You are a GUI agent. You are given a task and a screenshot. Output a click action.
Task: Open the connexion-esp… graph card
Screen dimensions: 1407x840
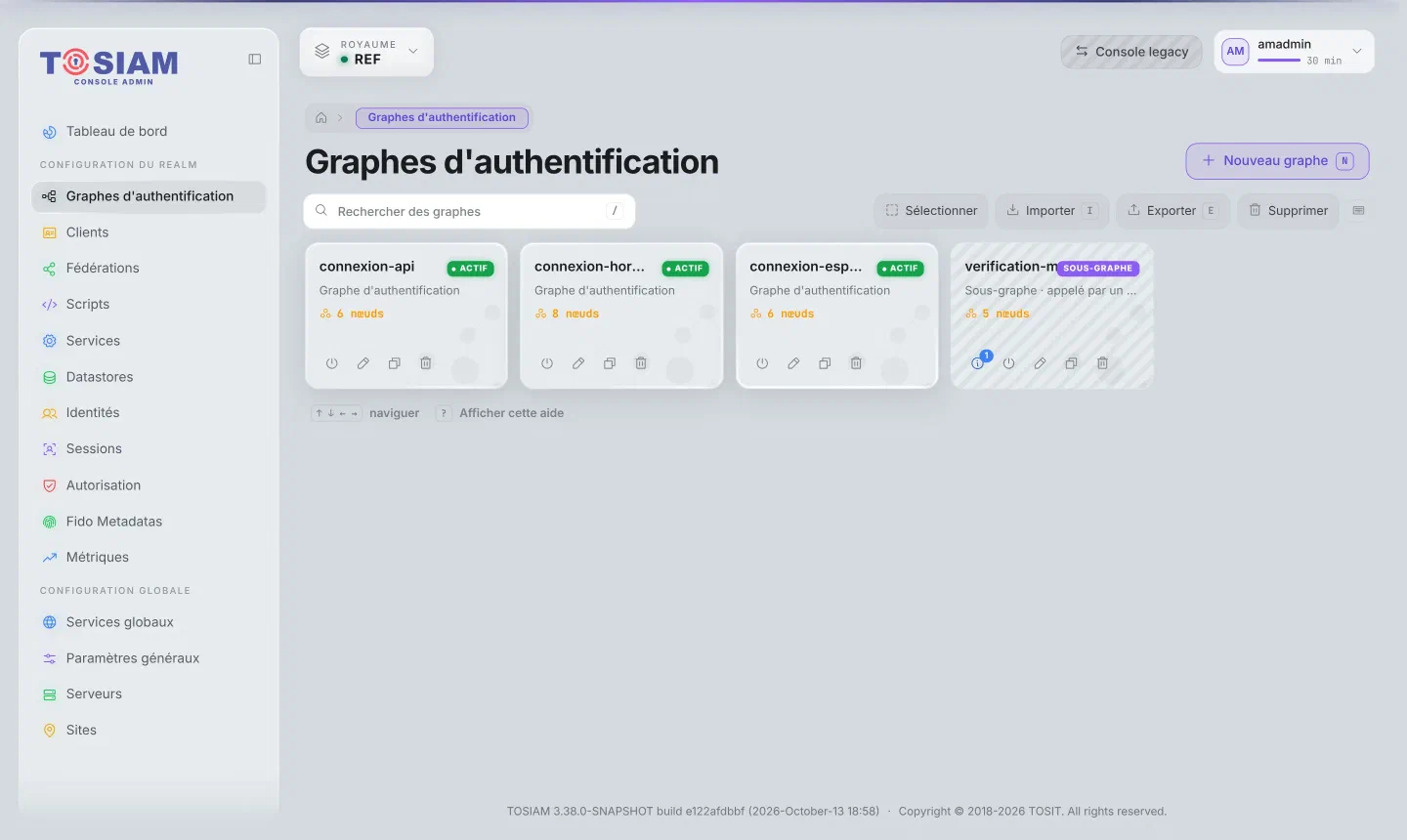(x=836, y=315)
